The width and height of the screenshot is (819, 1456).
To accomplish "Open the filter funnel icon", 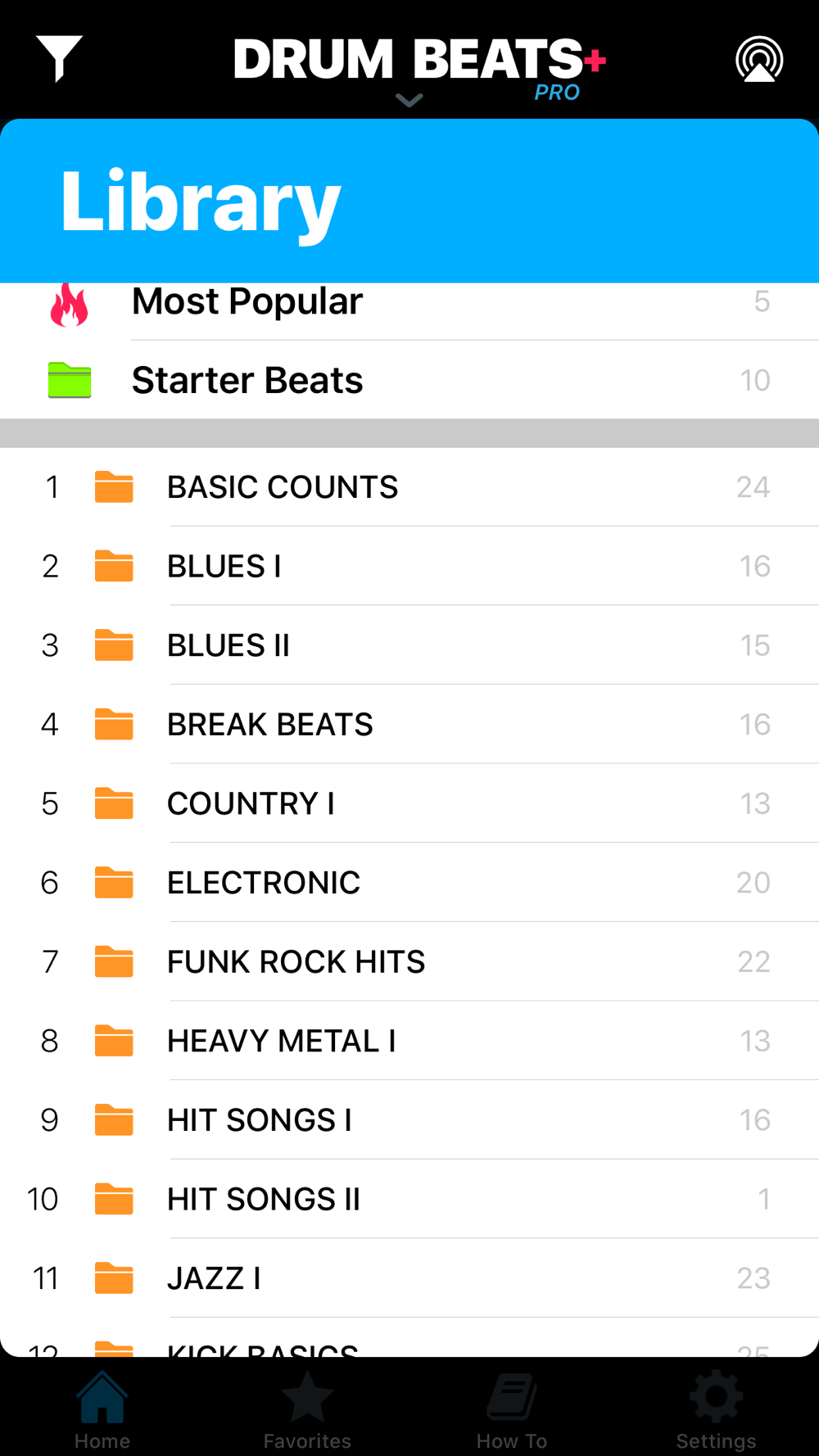I will tap(59, 58).
